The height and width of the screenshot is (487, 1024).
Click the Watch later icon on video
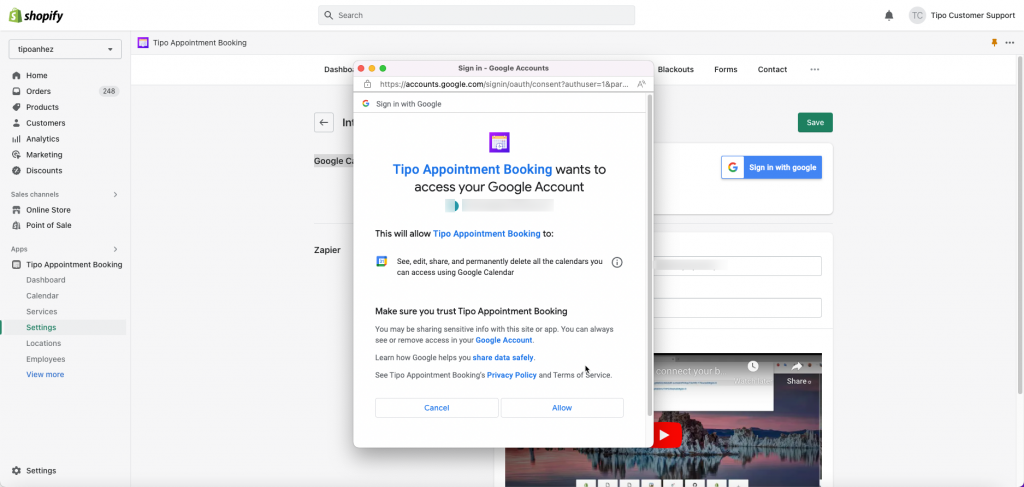click(752, 366)
